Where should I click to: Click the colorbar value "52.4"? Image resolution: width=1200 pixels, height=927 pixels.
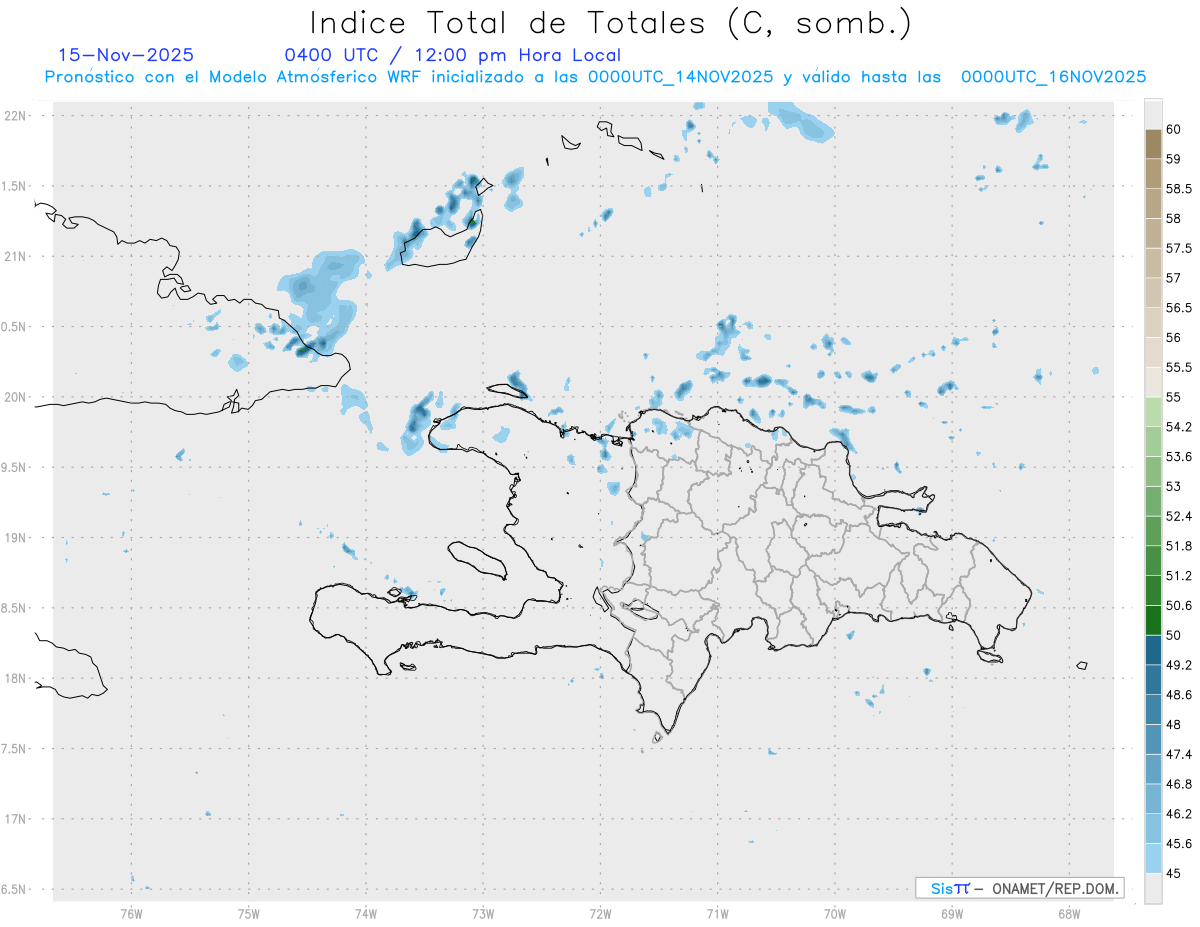pos(1178,516)
